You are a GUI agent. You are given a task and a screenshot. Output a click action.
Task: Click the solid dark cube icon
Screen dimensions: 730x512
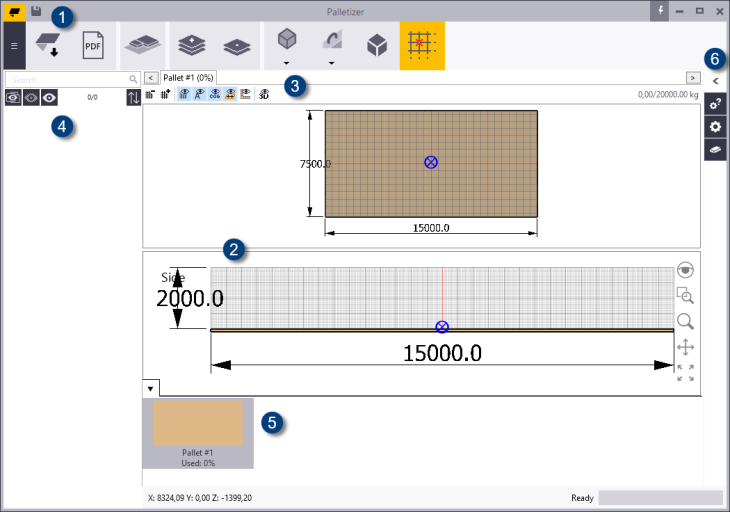[x=377, y=46]
